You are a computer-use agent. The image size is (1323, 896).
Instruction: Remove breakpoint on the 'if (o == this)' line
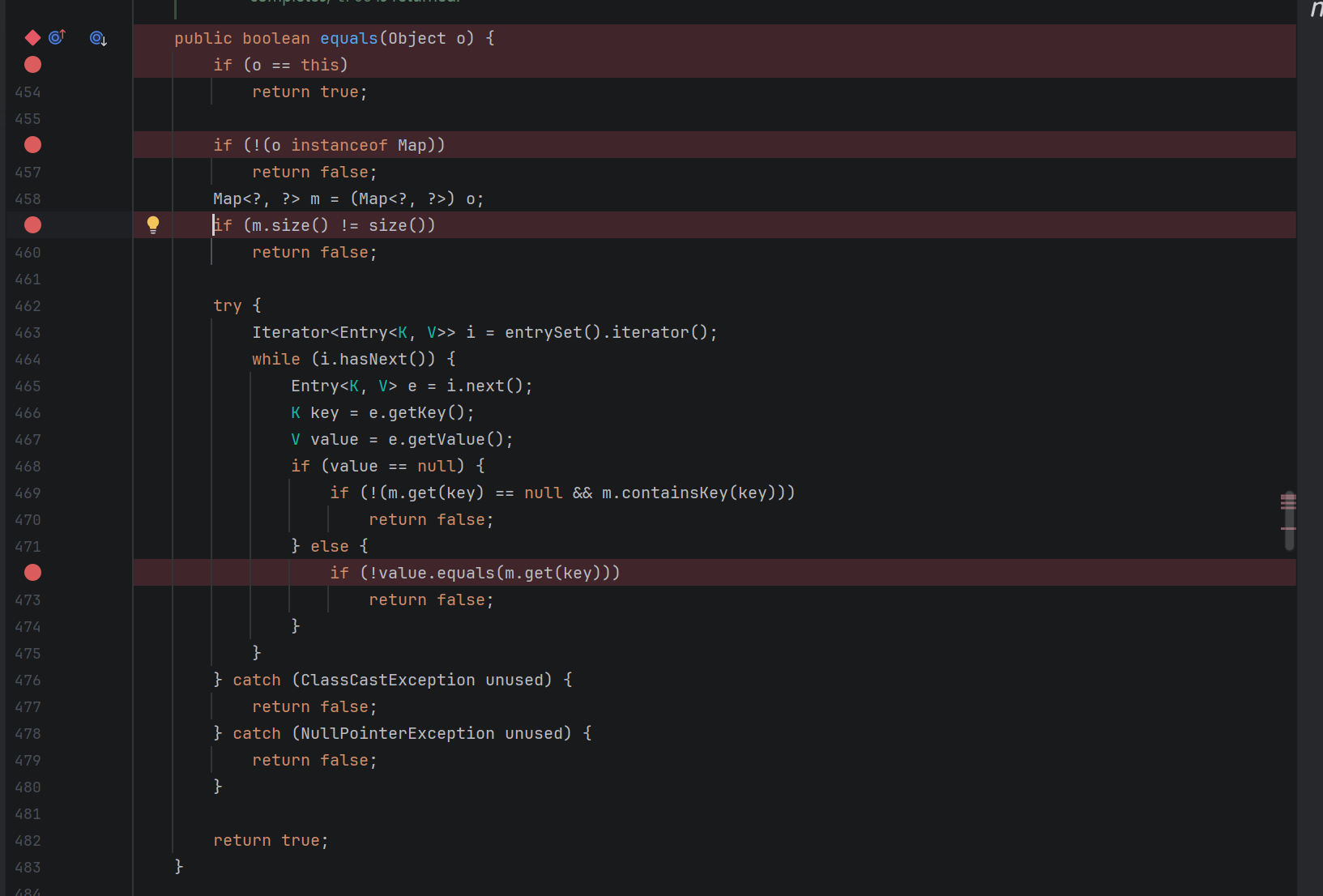[x=32, y=64]
